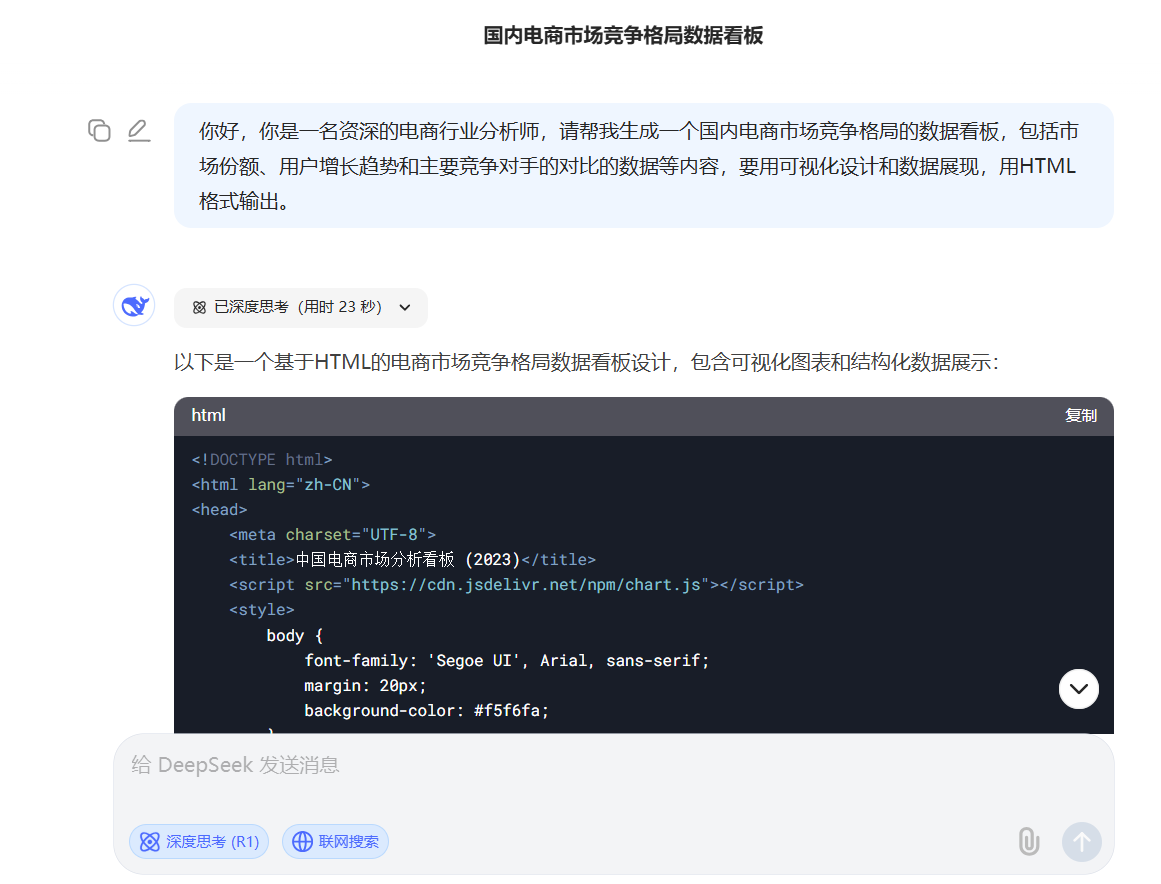The image size is (1161, 884).
Task: Click the chart.js CDN URL in code
Action: tap(525, 585)
